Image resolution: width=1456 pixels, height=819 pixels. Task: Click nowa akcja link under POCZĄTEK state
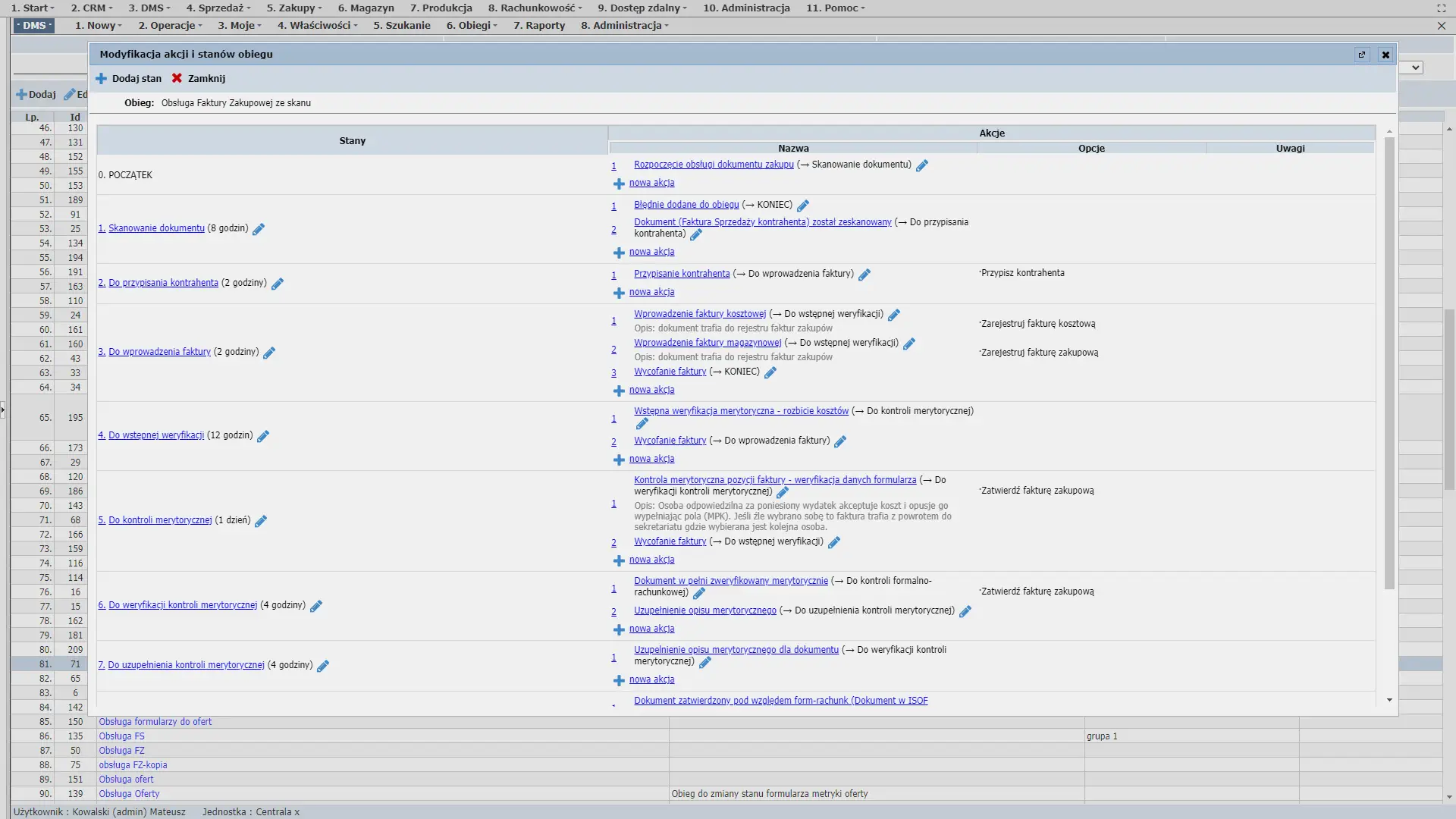tap(651, 183)
